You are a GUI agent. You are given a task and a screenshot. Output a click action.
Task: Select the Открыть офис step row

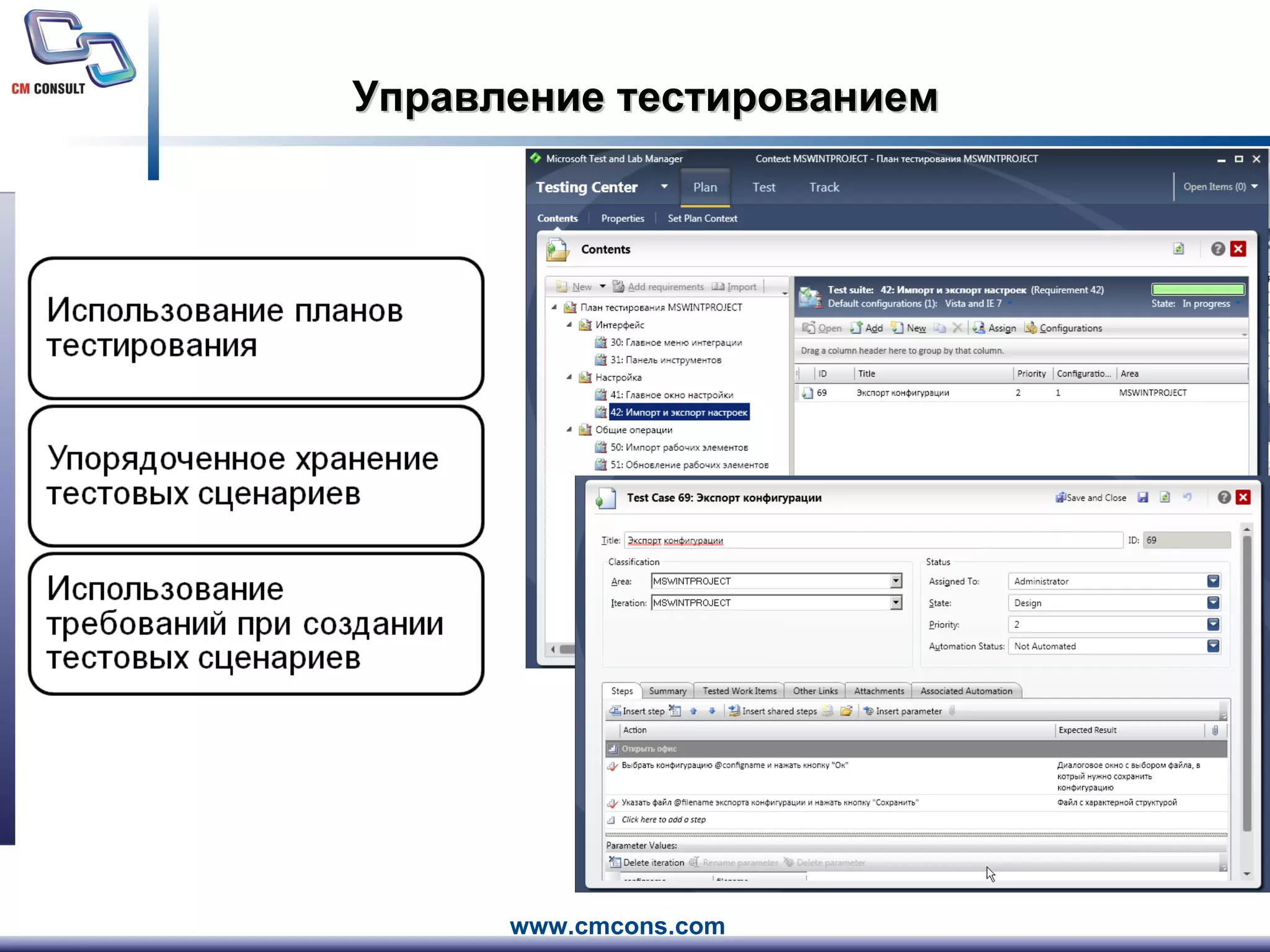(917, 749)
